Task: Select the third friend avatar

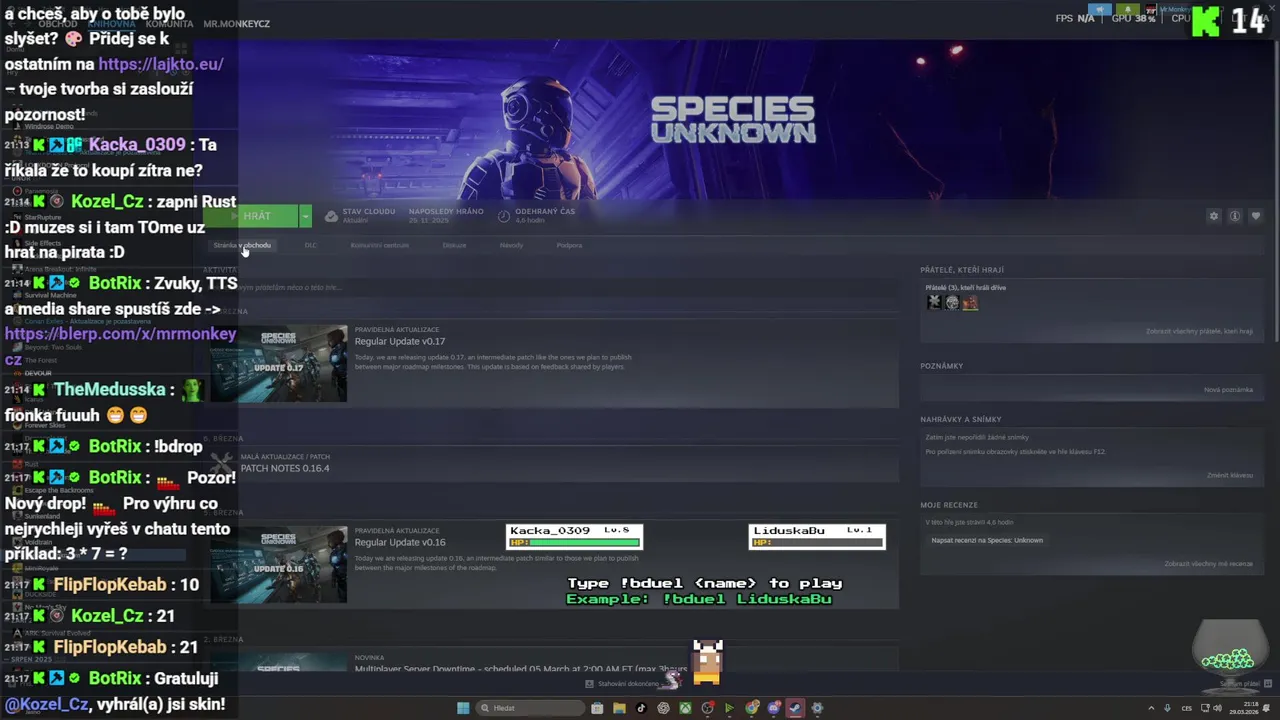Action: (x=970, y=302)
